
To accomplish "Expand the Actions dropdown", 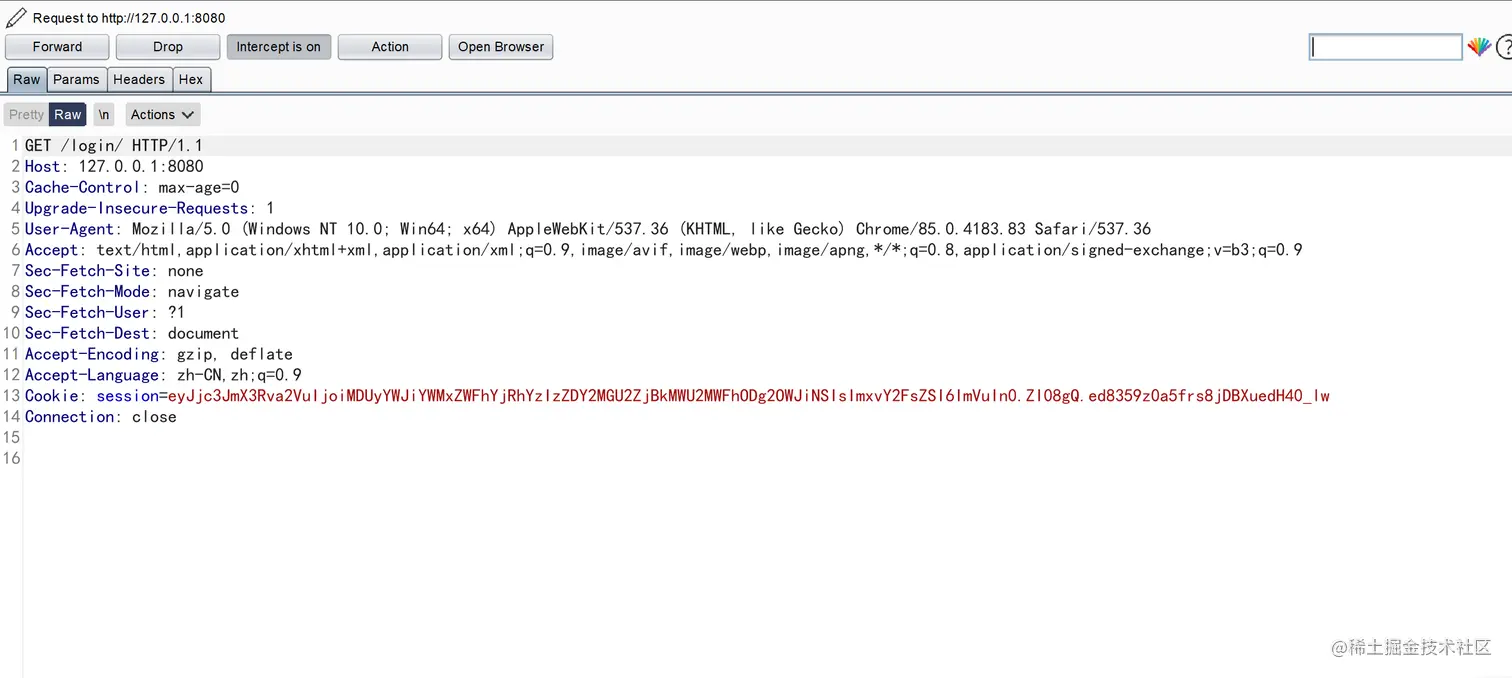I will tap(163, 114).
